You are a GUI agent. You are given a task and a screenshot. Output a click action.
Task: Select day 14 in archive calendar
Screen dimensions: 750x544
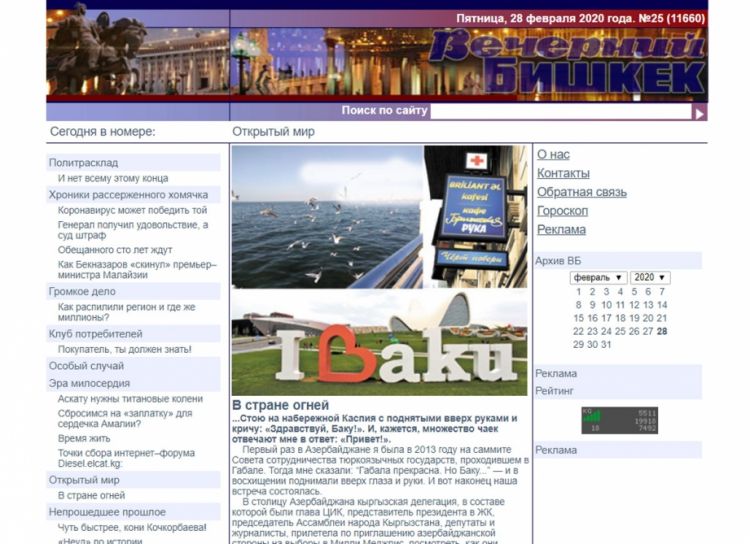(x=662, y=305)
